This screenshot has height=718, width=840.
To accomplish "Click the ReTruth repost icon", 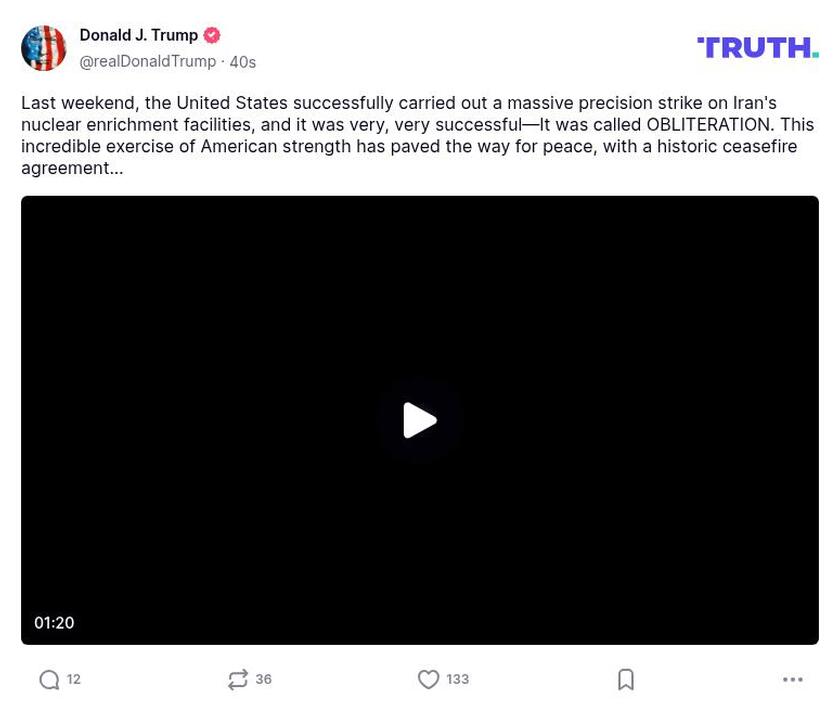I will tap(237, 678).
